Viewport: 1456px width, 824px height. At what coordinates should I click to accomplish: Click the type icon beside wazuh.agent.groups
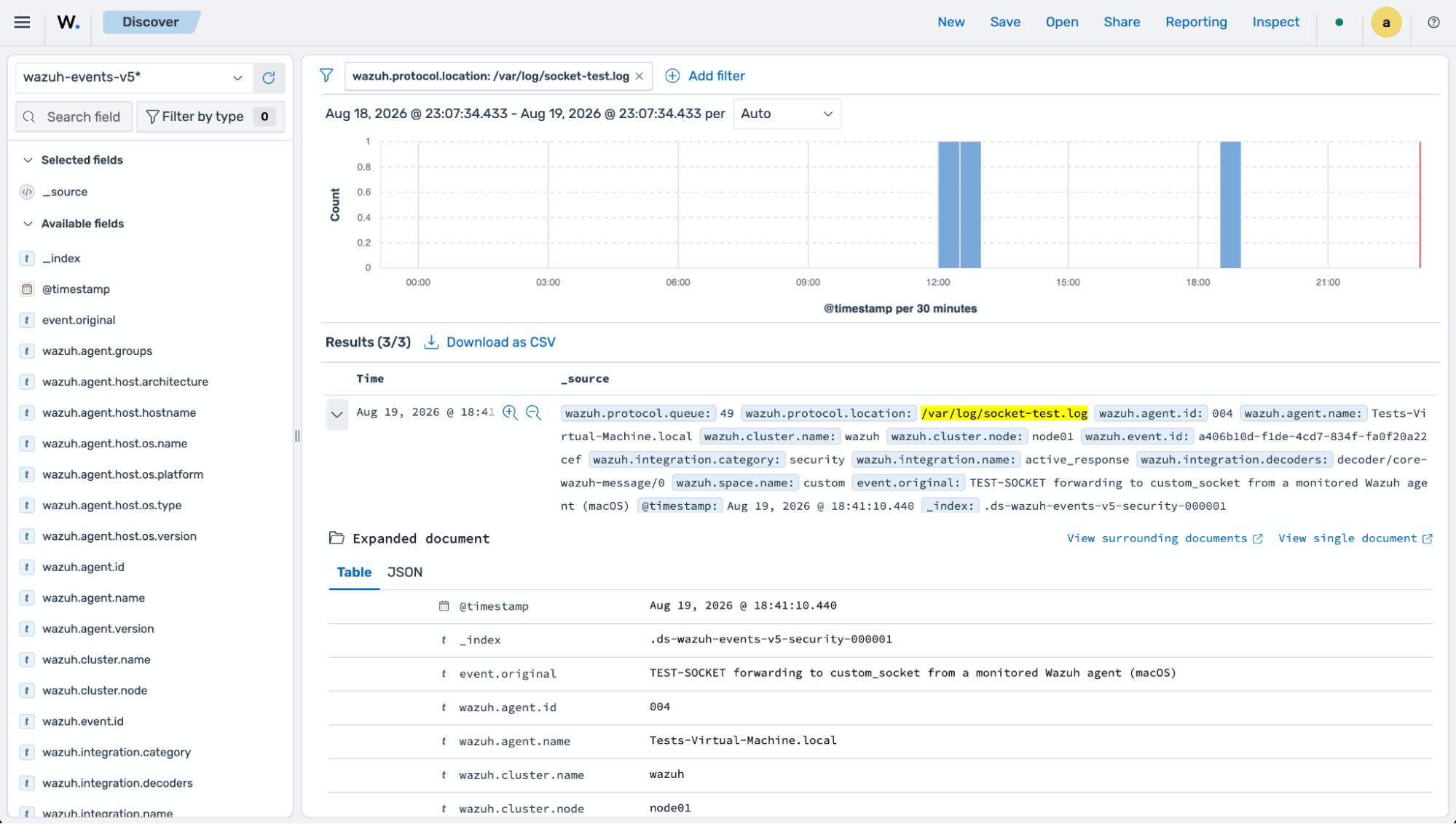27,351
